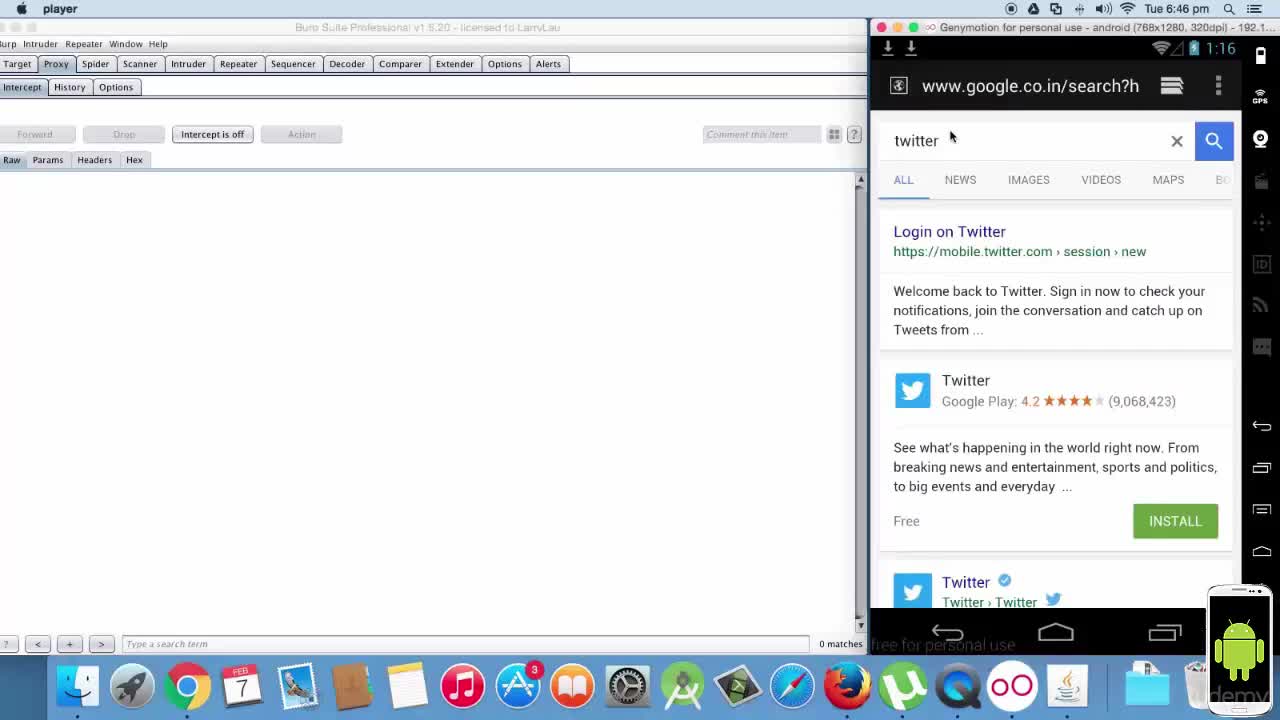Click the Genymotion sidebar back arrow icon
1280x720 pixels.
tap(1262, 426)
